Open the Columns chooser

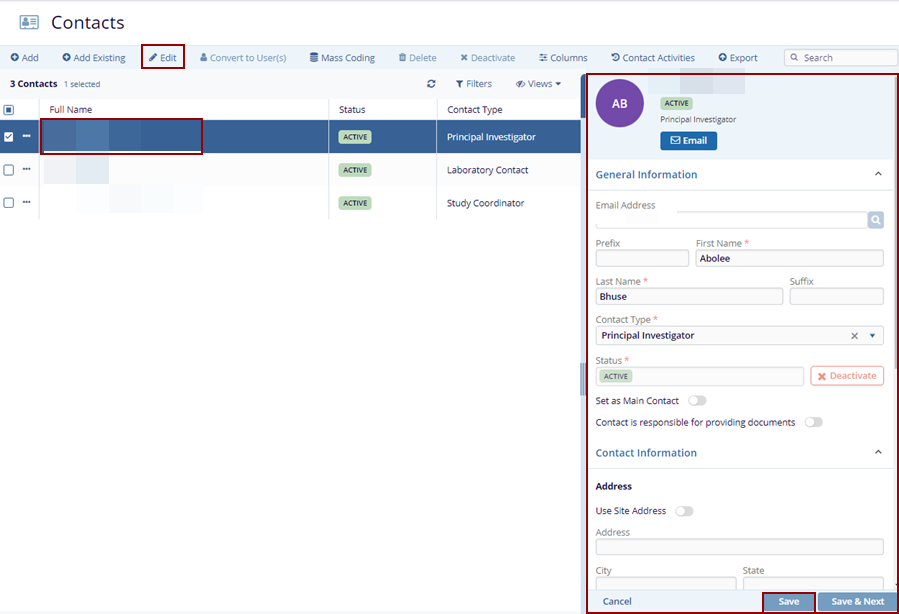[563, 58]
